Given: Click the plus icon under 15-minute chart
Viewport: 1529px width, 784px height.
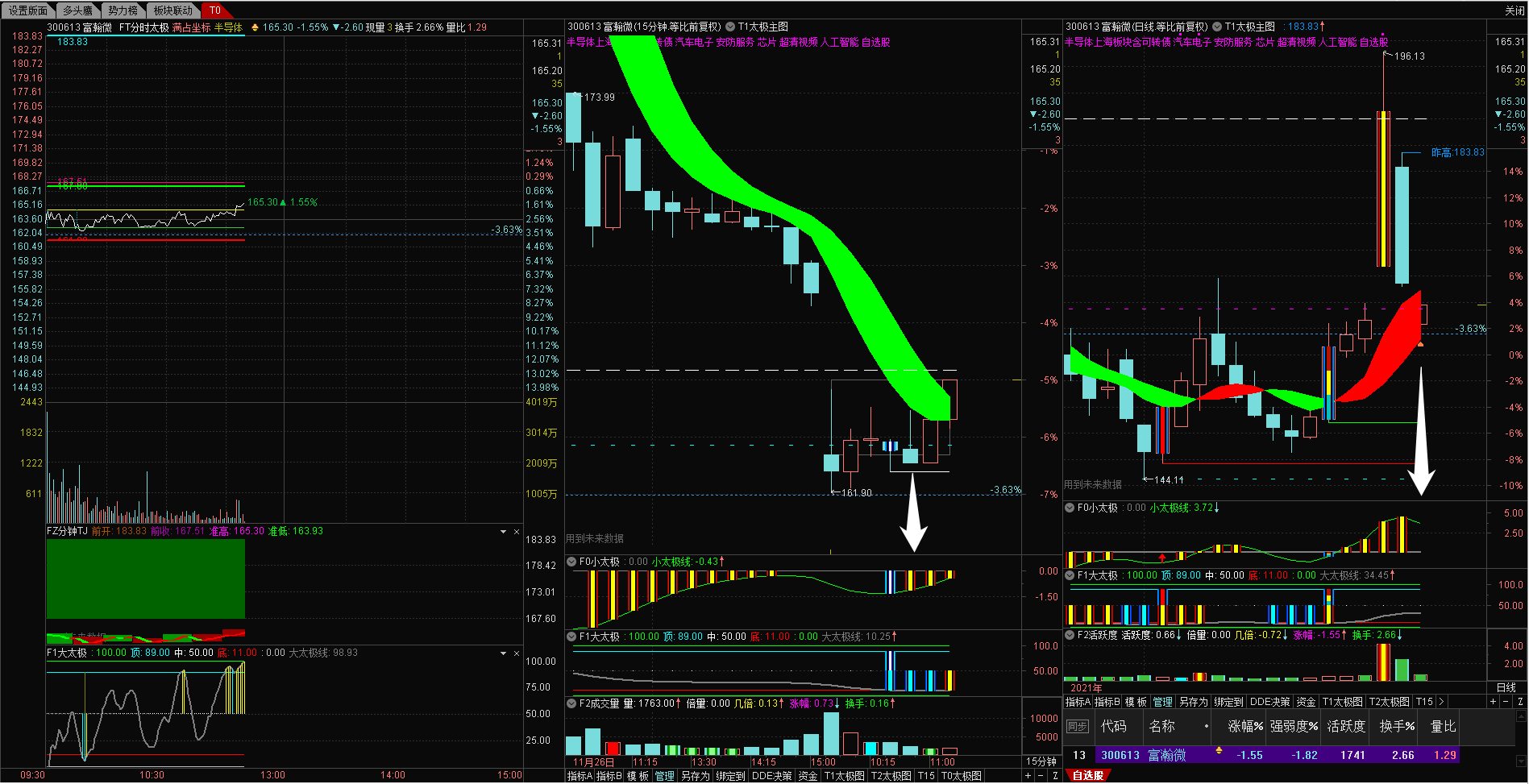Looking at the screenshot, I should pos(1028,776).
